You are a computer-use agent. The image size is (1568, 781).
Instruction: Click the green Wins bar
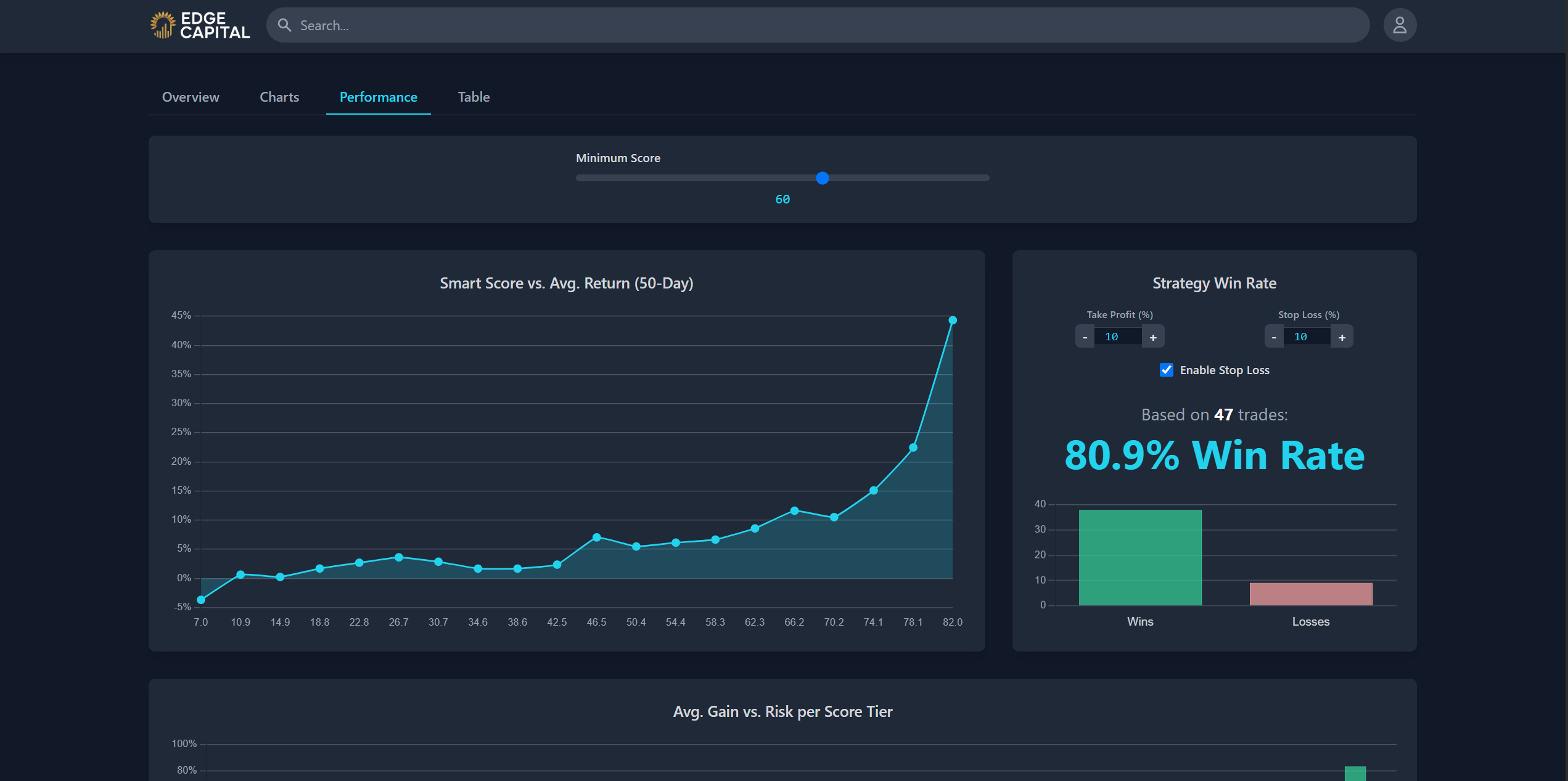tap(1139, 557)
